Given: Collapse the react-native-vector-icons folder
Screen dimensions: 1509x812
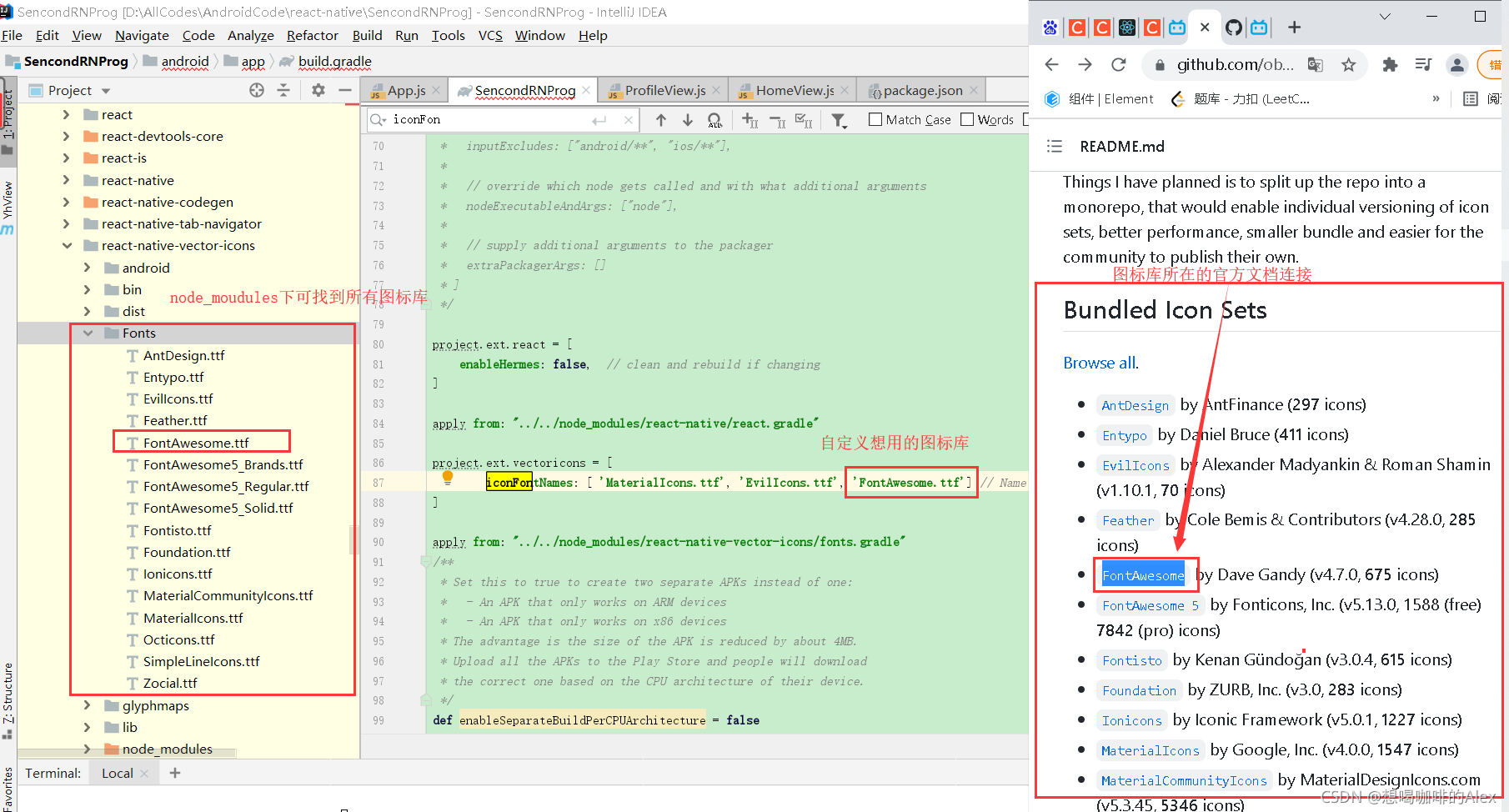Looking at the screenshot, I should [x=67, y=245].
